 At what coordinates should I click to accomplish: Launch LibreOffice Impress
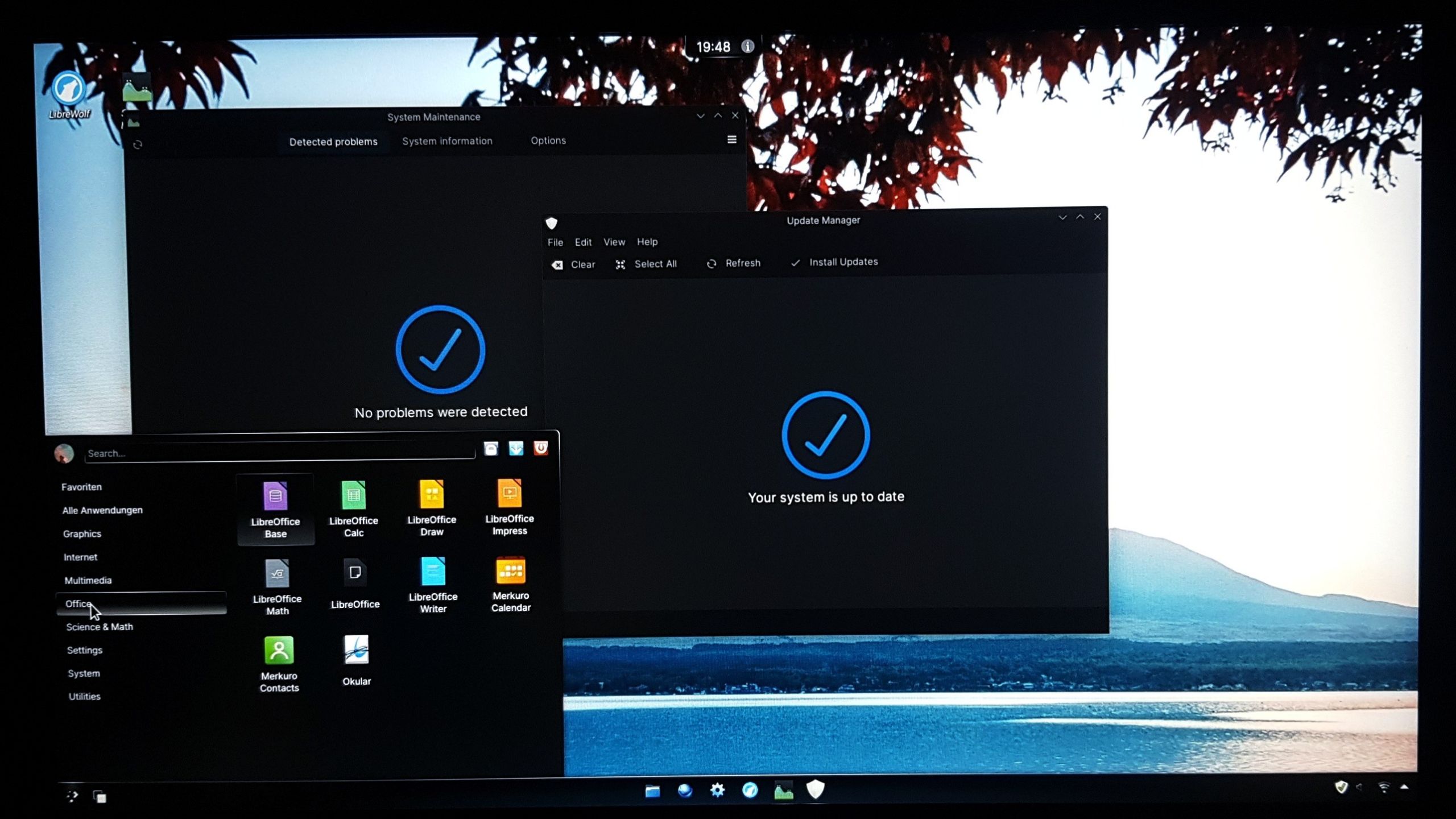coord(510,507)
